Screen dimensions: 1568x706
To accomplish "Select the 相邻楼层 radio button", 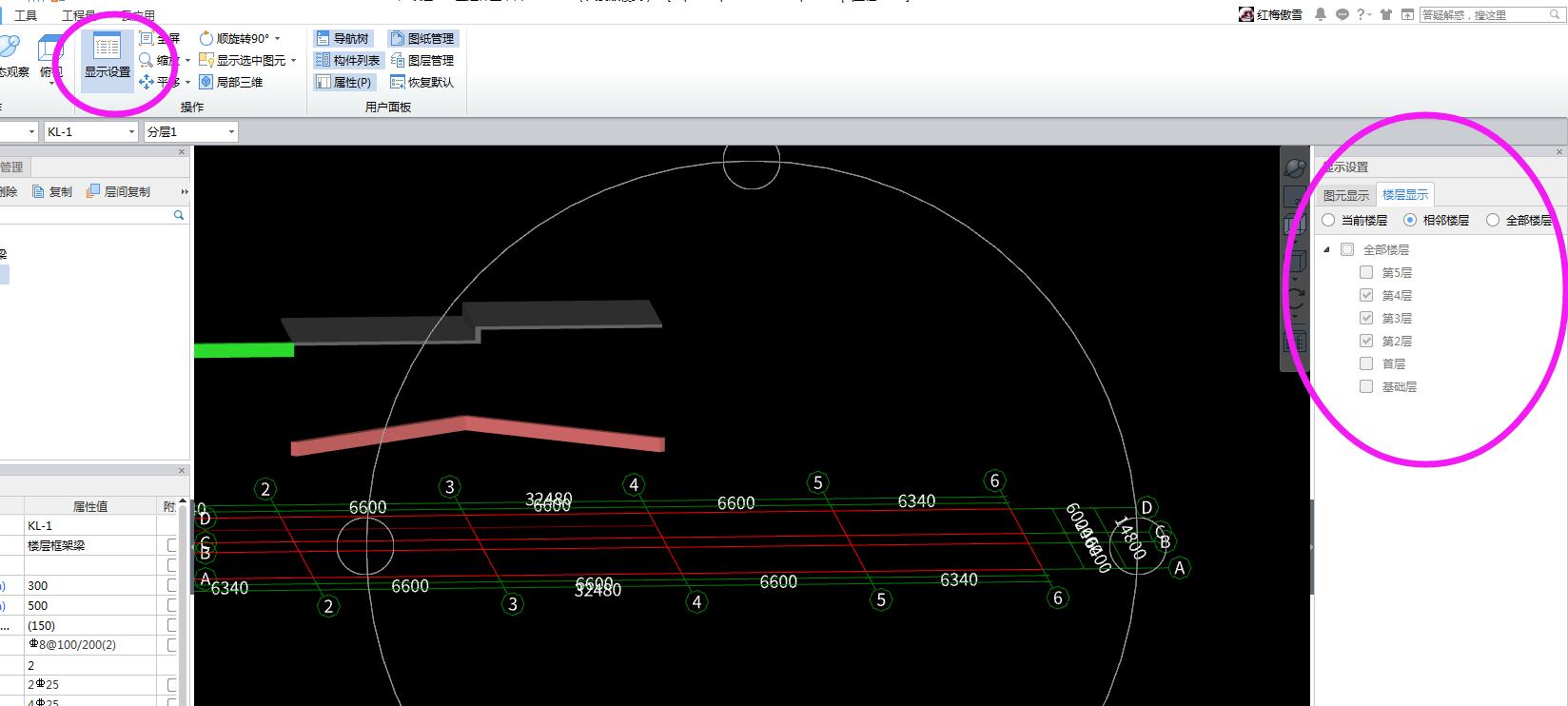I will 1410,220.
